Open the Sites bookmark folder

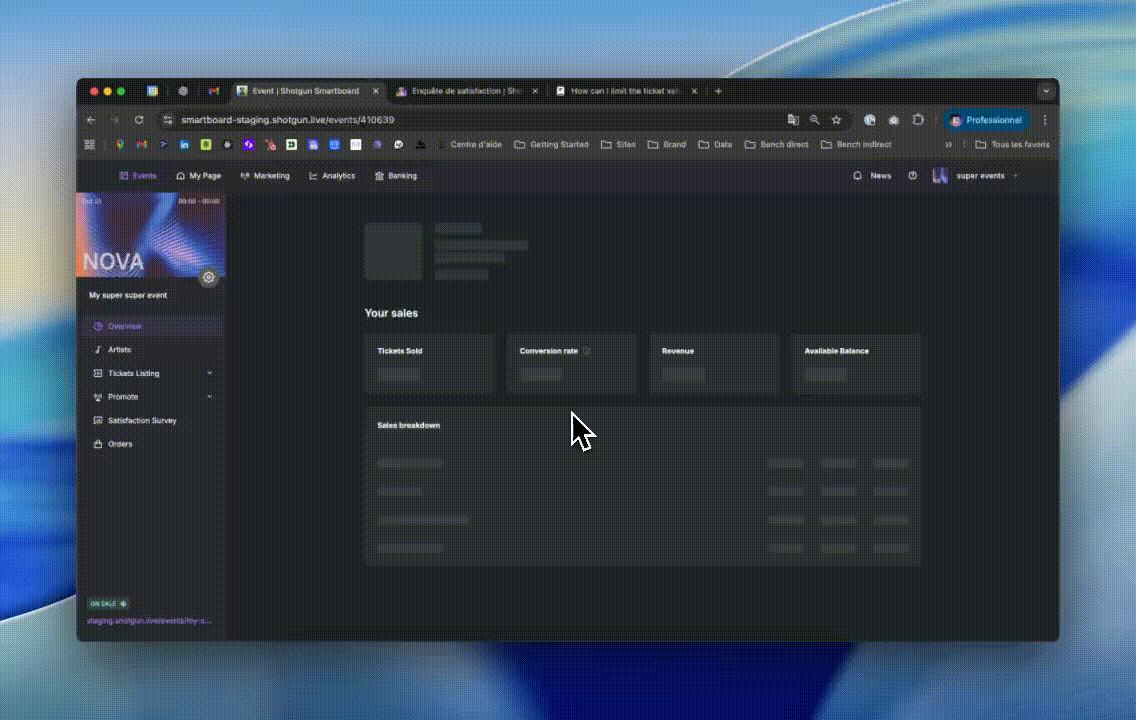618,145
